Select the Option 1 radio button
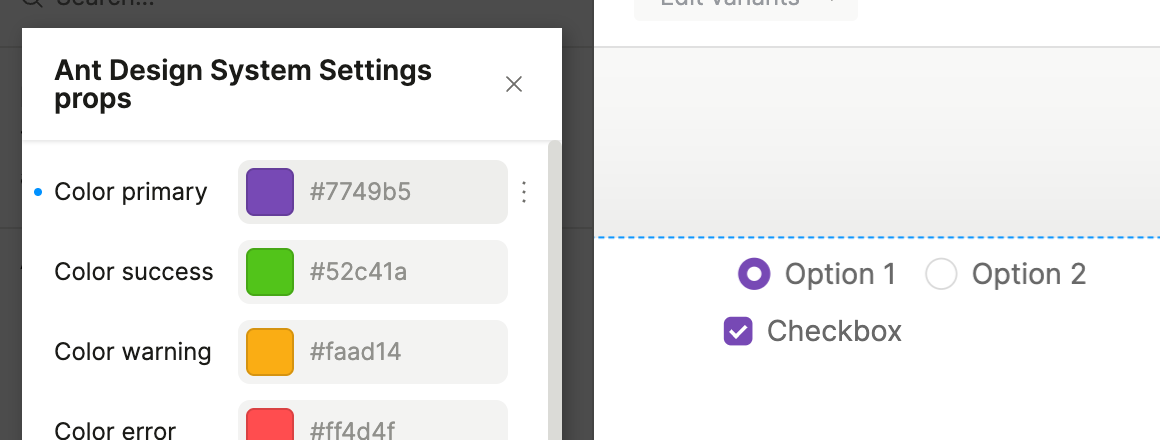 754,273
